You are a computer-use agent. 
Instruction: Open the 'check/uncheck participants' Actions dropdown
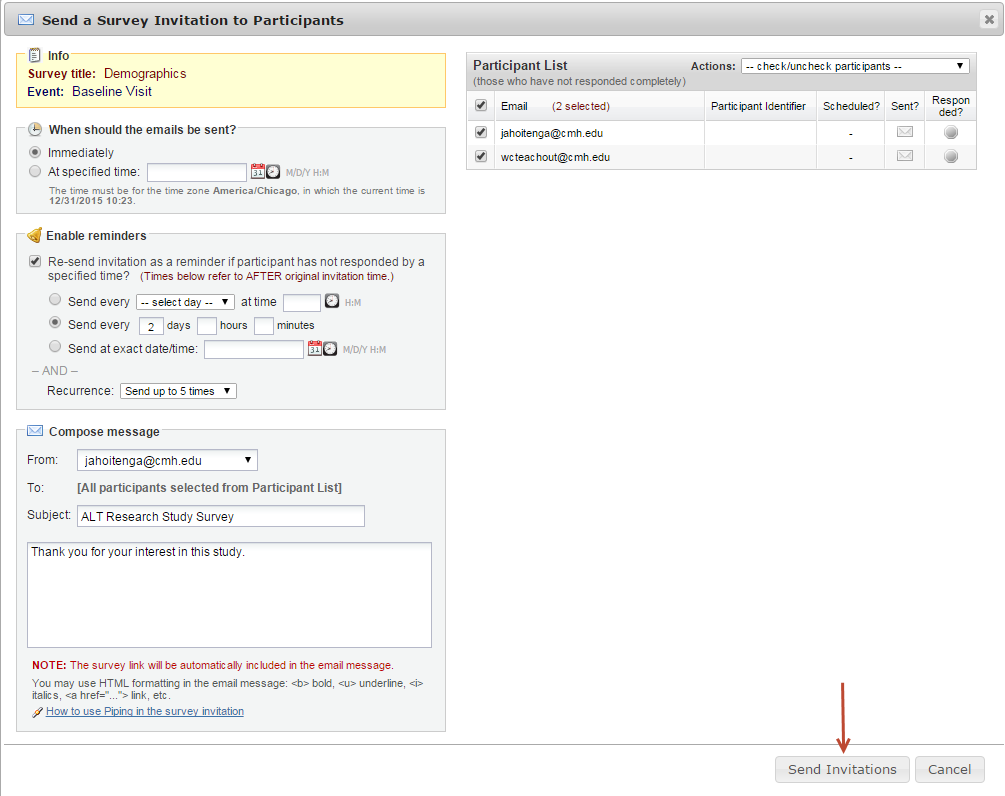pos(855,66)
